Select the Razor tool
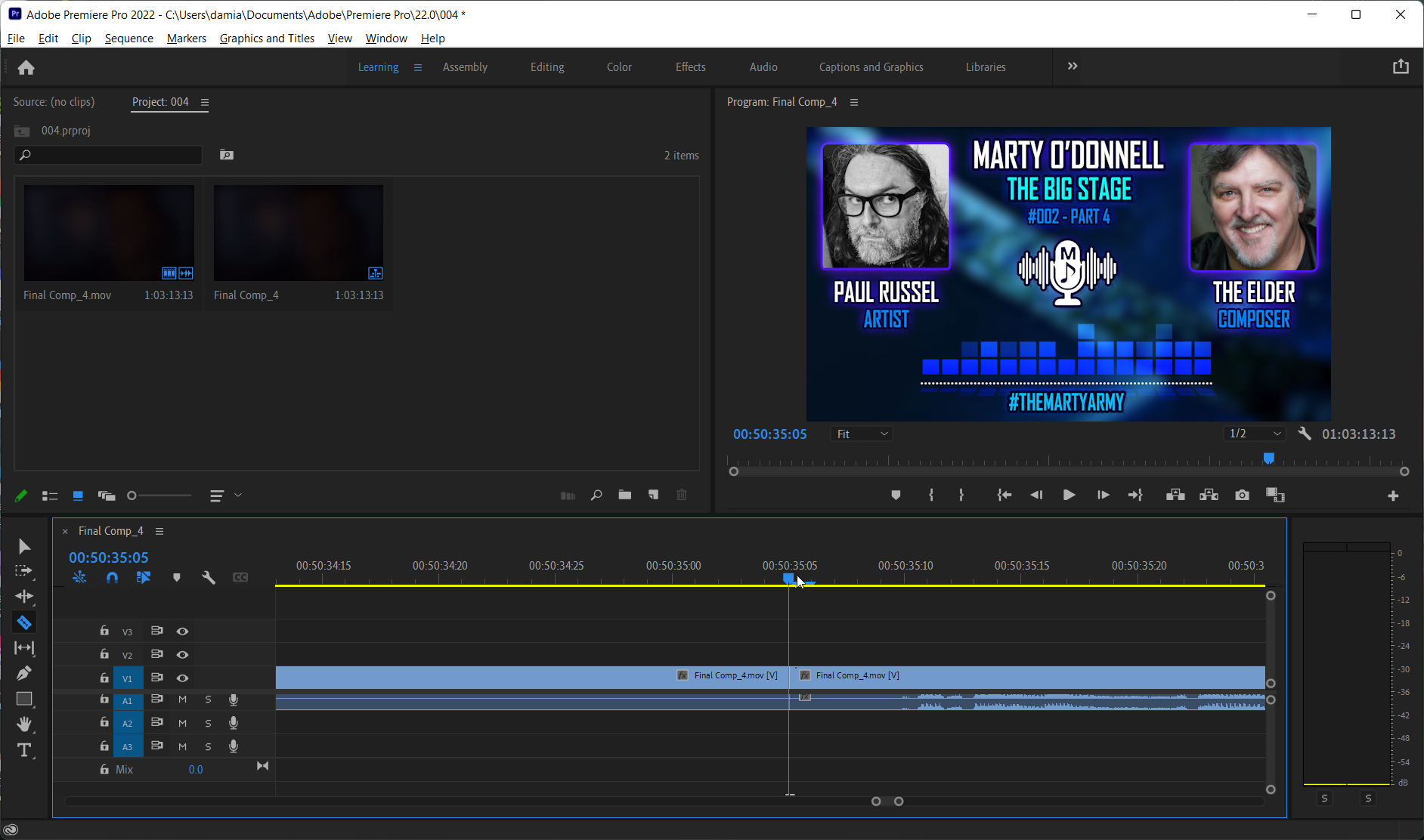This screenshot has height=840, width=1424. (x=24, y=622)
